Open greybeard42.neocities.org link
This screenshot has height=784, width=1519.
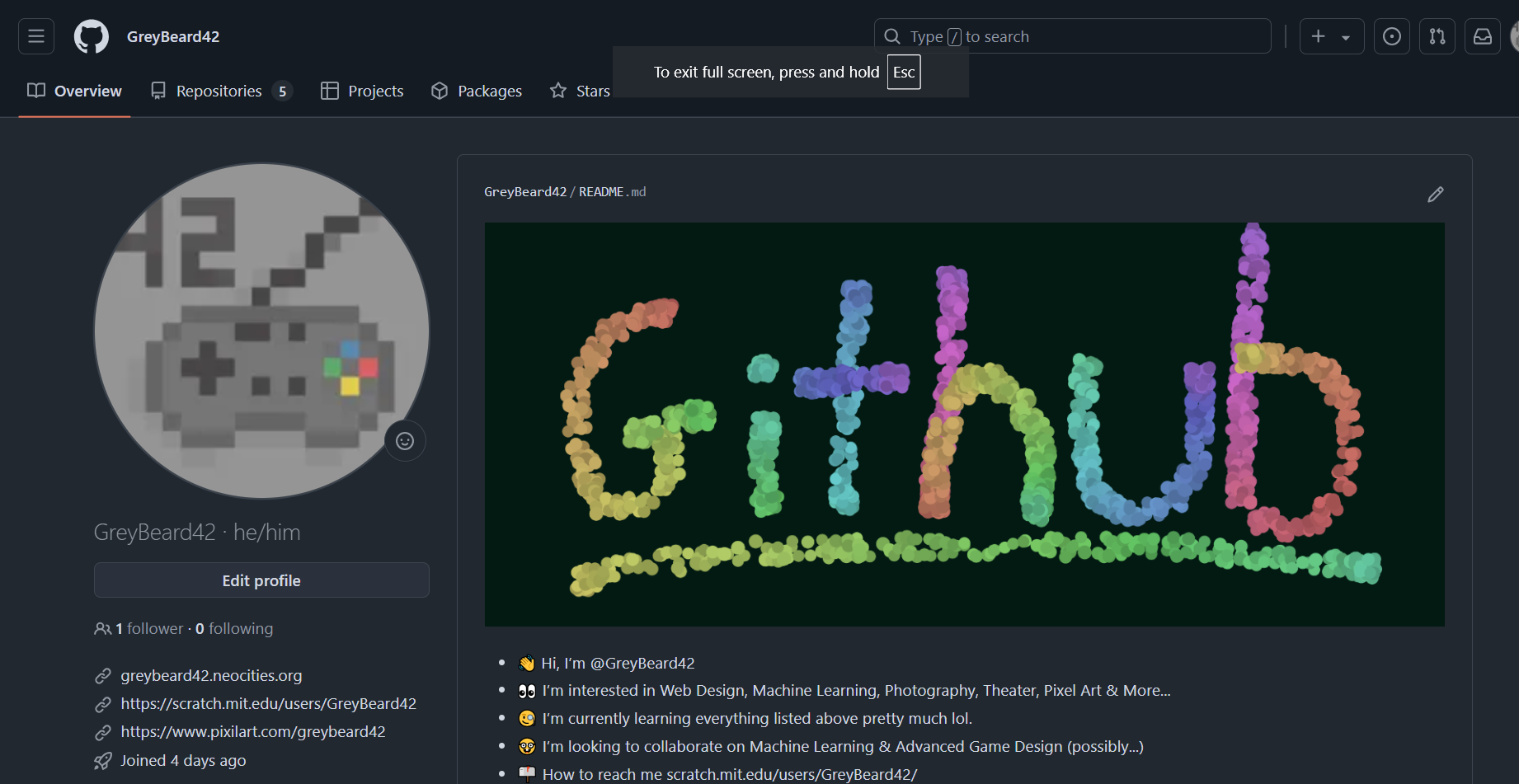point(211,675)
